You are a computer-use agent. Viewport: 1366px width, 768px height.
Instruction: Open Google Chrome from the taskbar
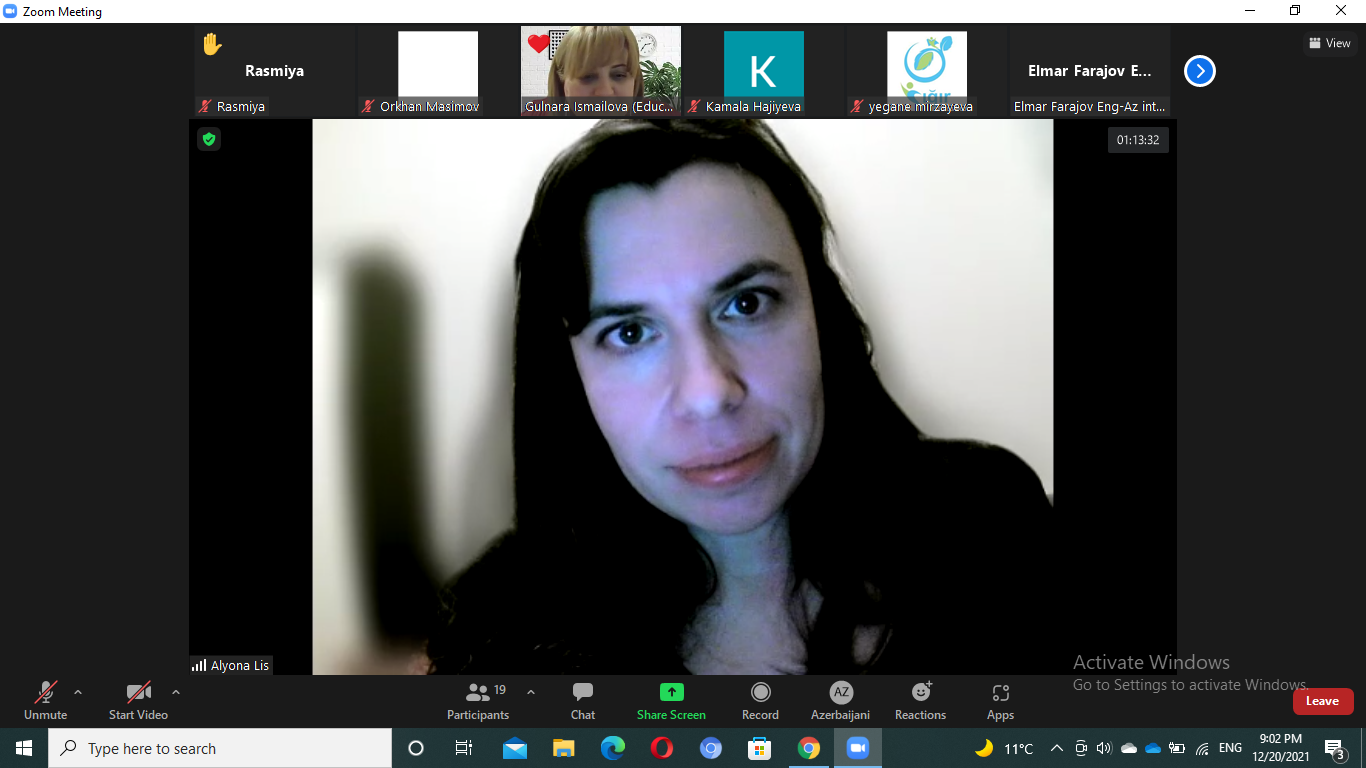pyautogui.click(x=809, y=748)
